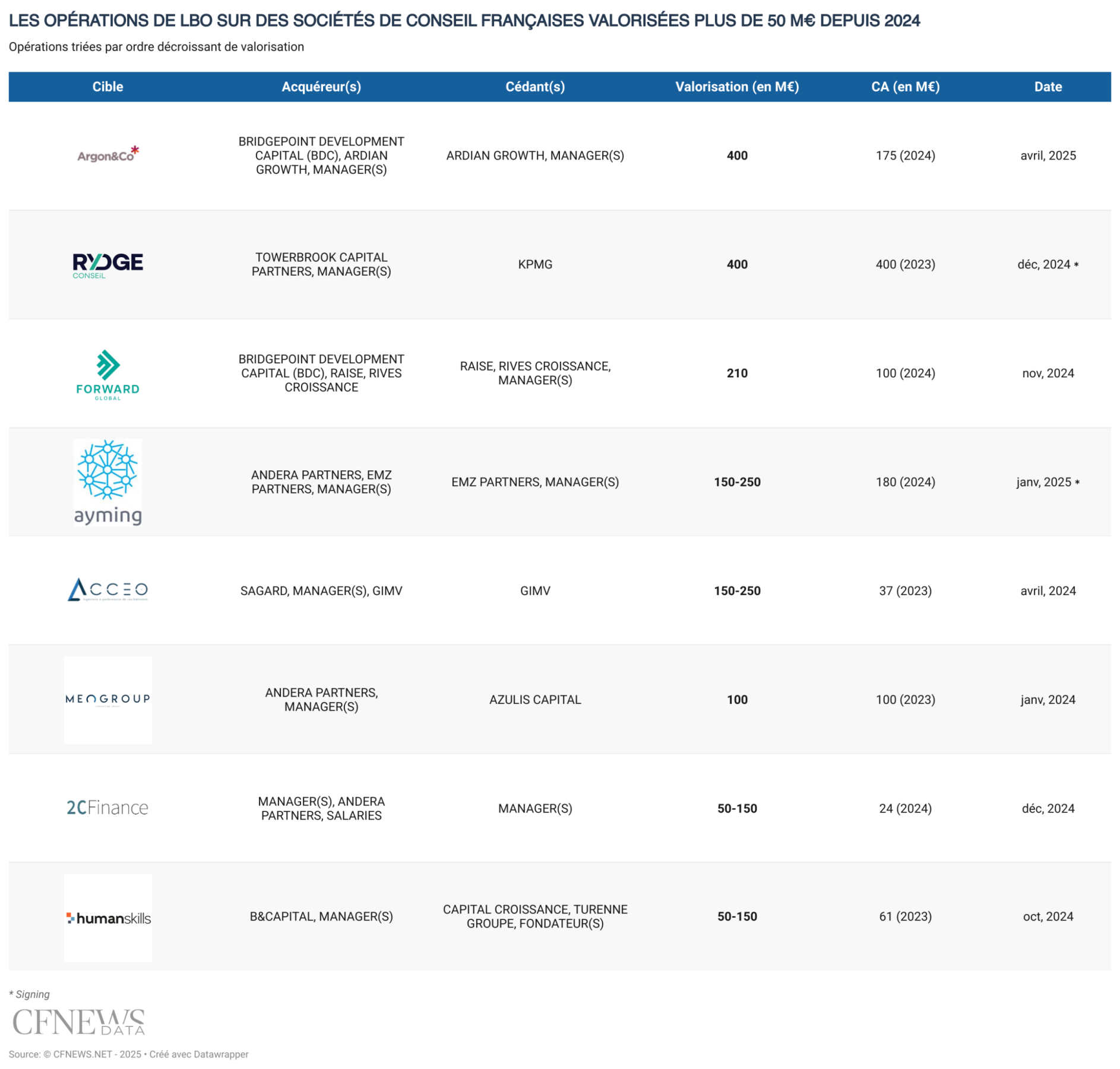Select the Acceo logo

point(107,590)
